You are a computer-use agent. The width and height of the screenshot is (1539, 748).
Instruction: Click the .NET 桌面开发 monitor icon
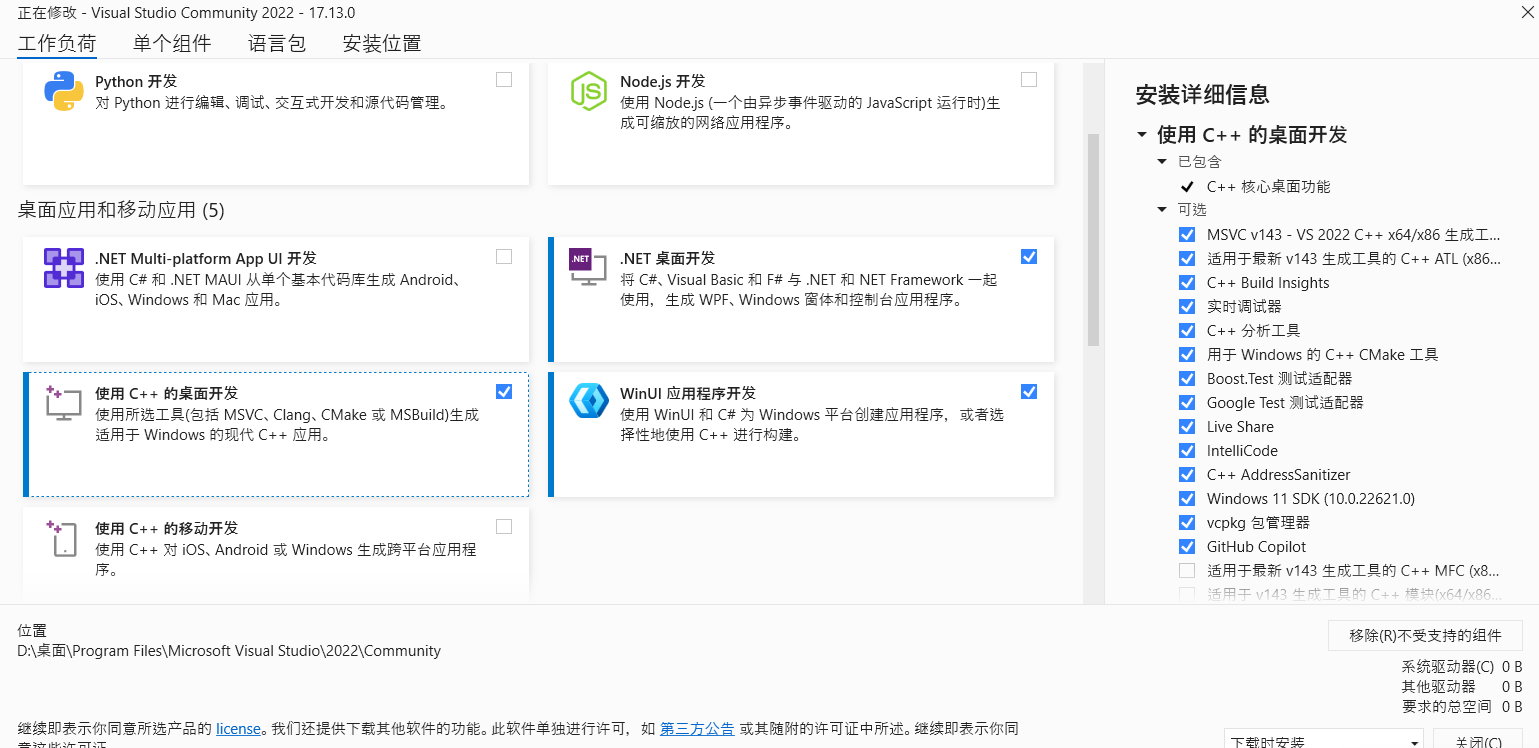[x=589, y=268]
